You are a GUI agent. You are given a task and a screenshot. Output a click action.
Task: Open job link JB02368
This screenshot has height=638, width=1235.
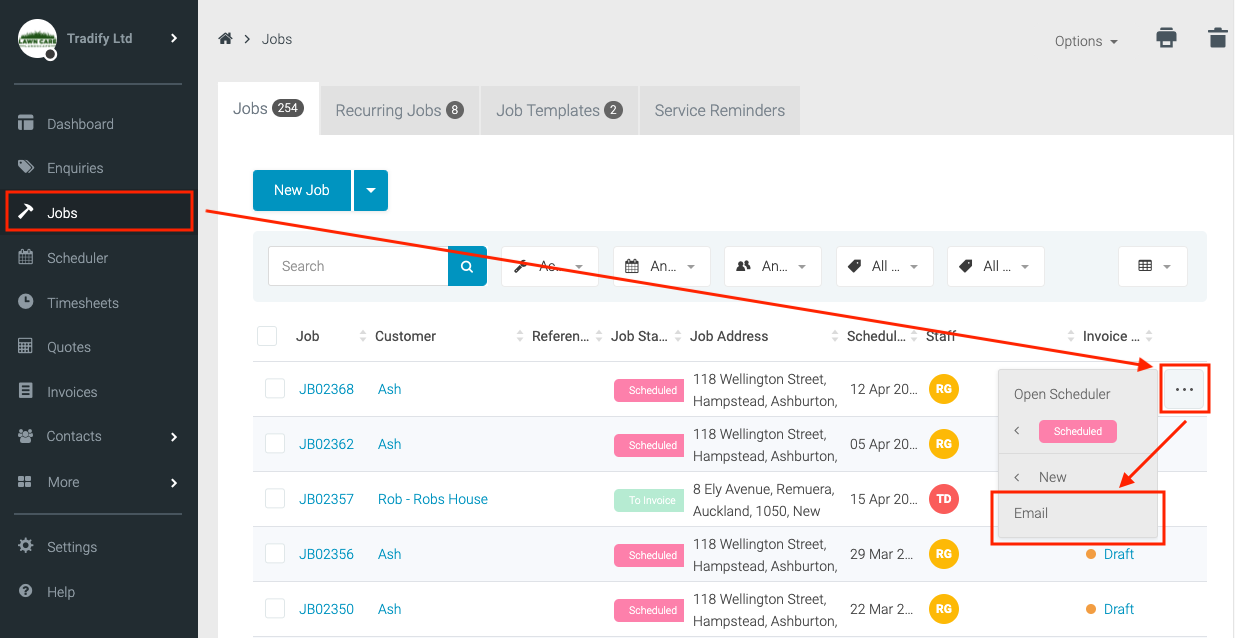326,389
